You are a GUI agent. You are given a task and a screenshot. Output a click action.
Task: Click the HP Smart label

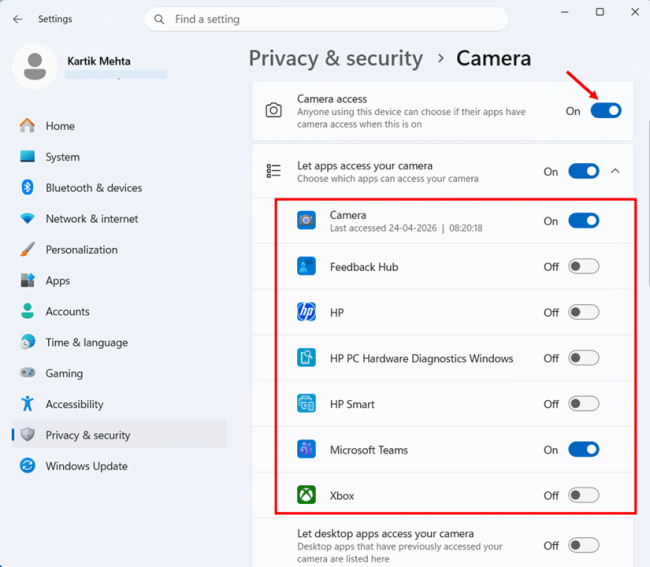(352, 404)
